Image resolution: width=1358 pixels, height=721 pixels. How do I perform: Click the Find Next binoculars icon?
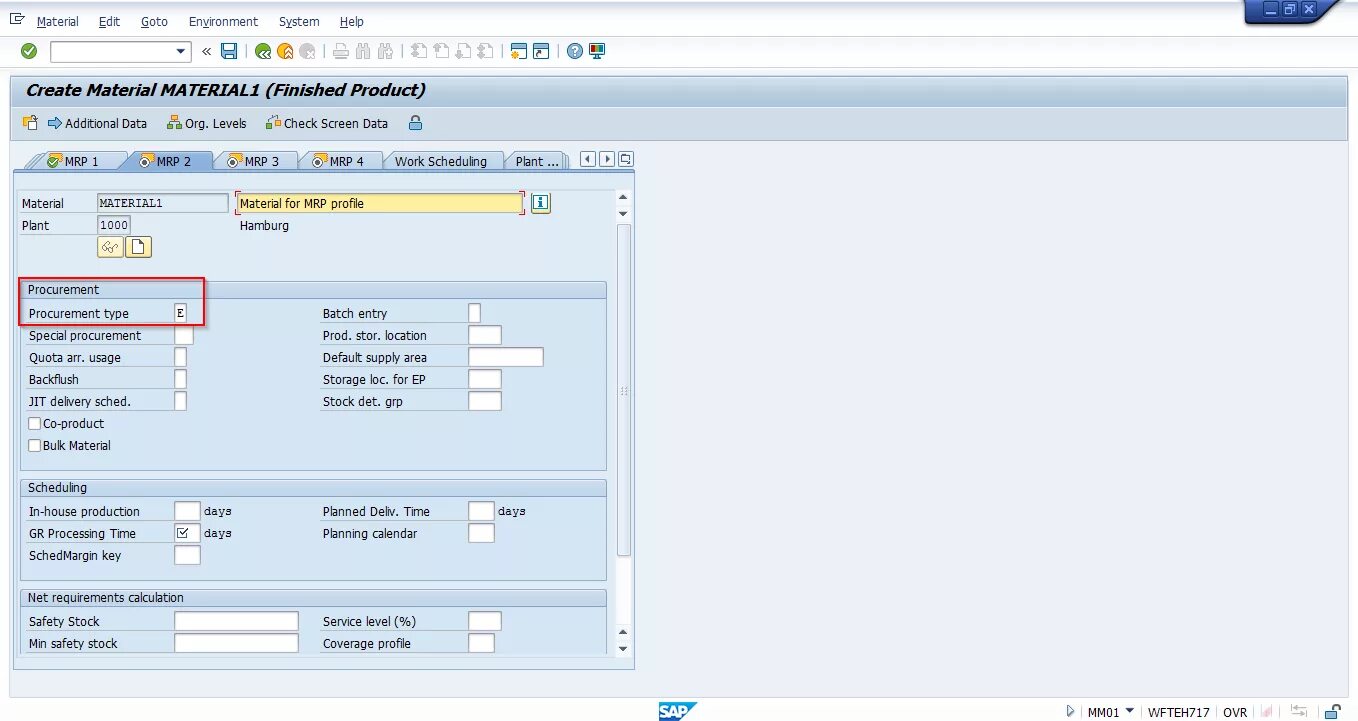coord(385,51)
